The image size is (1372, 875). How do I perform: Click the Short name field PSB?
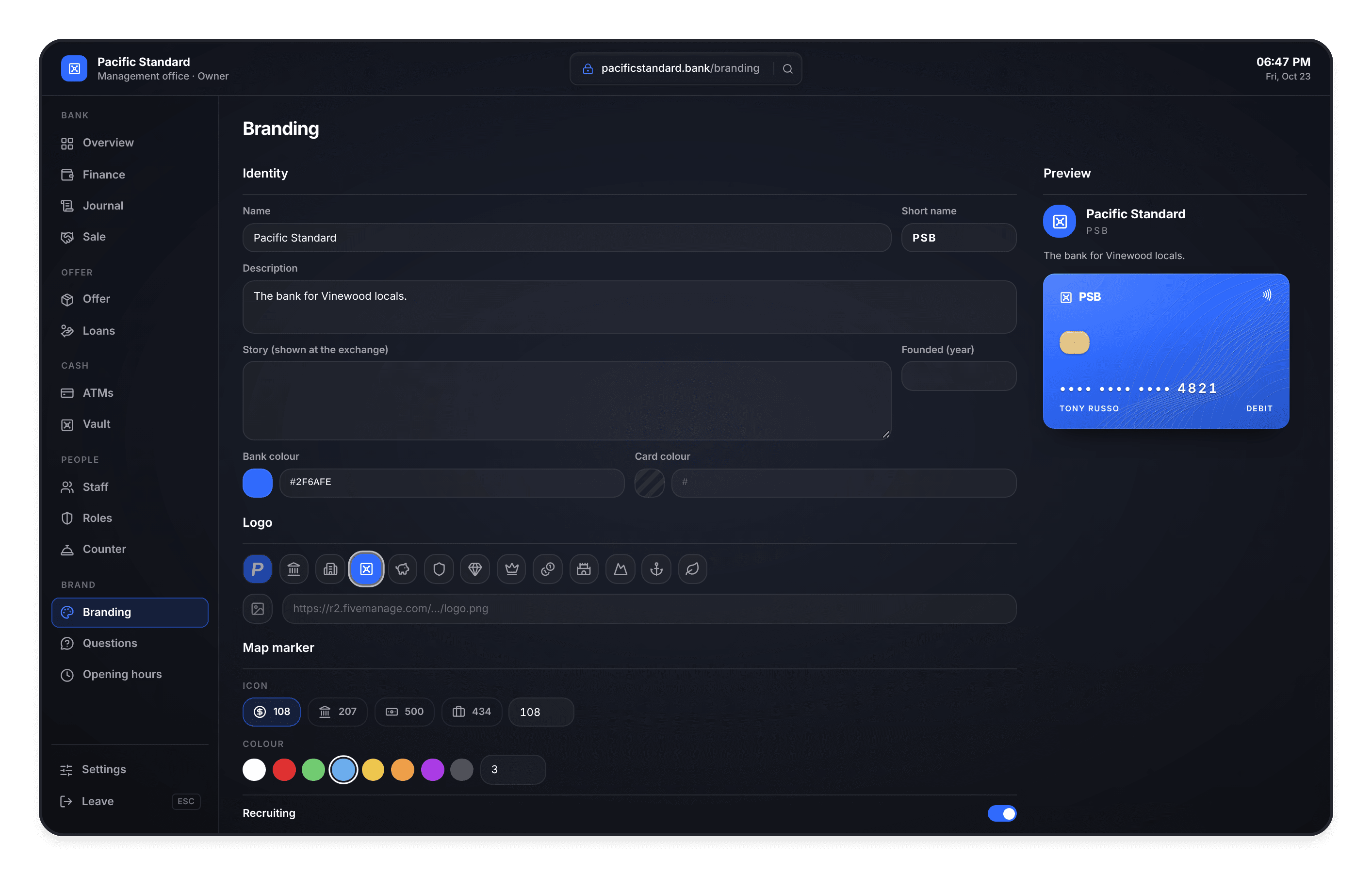tap(958, 238)
